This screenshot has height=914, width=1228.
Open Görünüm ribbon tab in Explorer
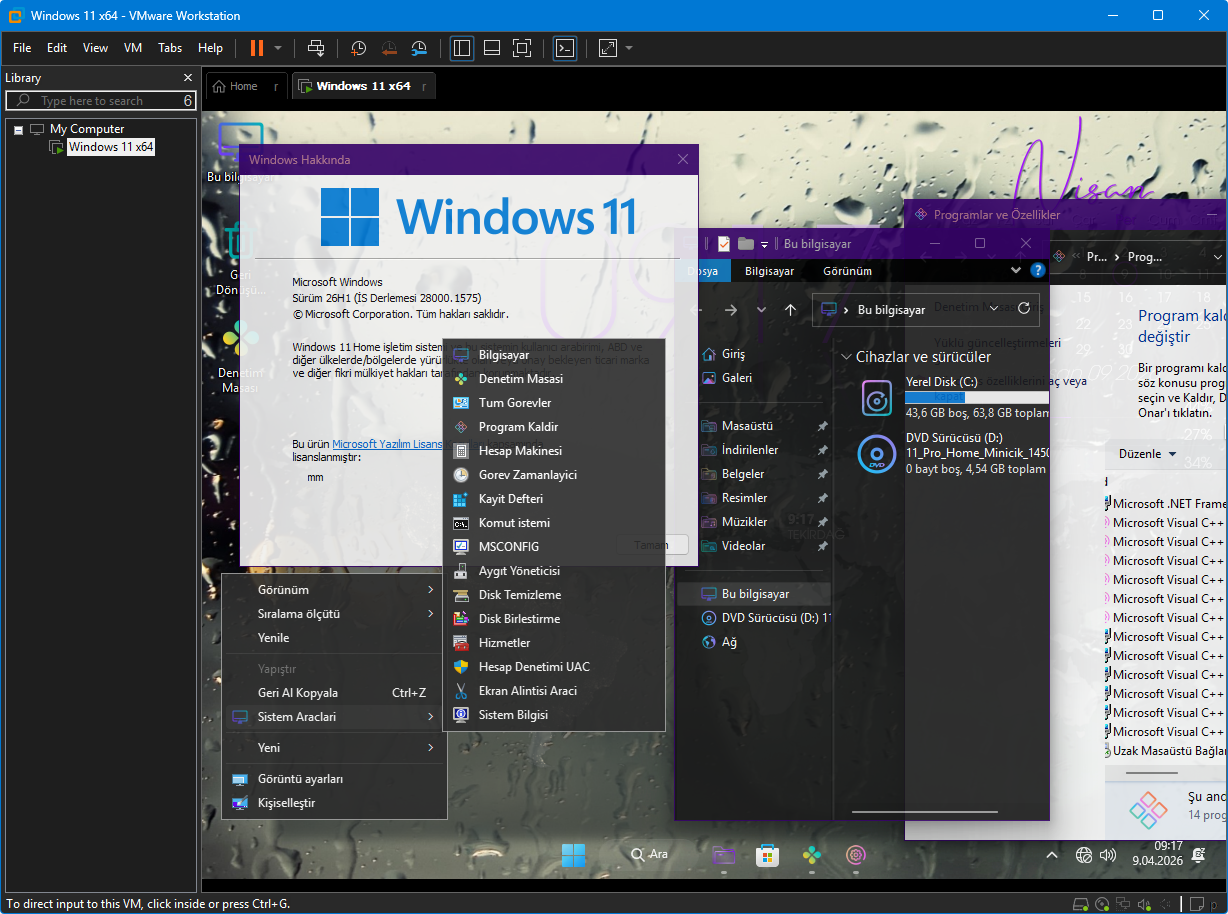click(x=847, y=271)
